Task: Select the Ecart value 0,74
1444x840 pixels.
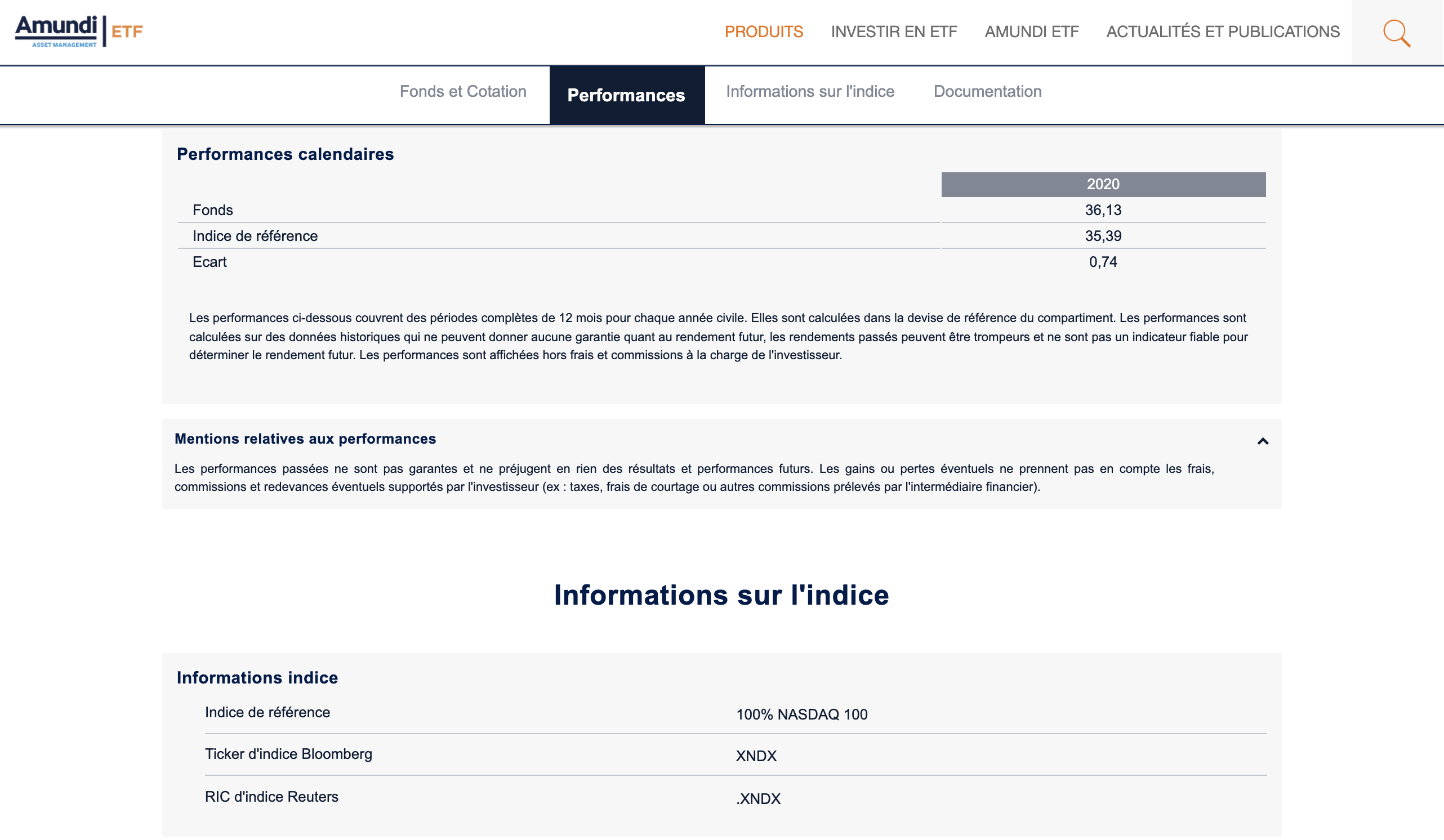Action: [x=1103, y=262]
